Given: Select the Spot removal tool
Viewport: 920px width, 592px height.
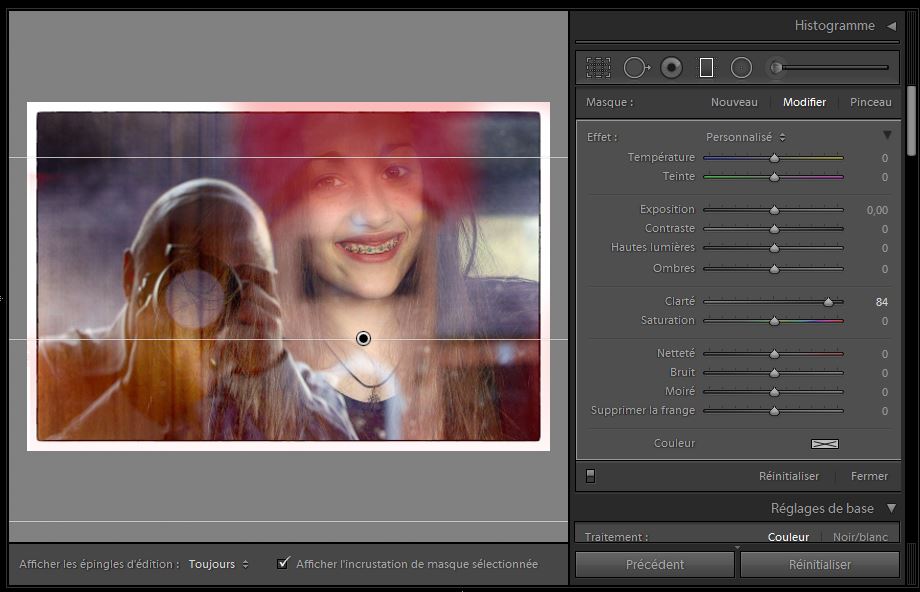Looking at the screenshot, I should tap(635, 67).
